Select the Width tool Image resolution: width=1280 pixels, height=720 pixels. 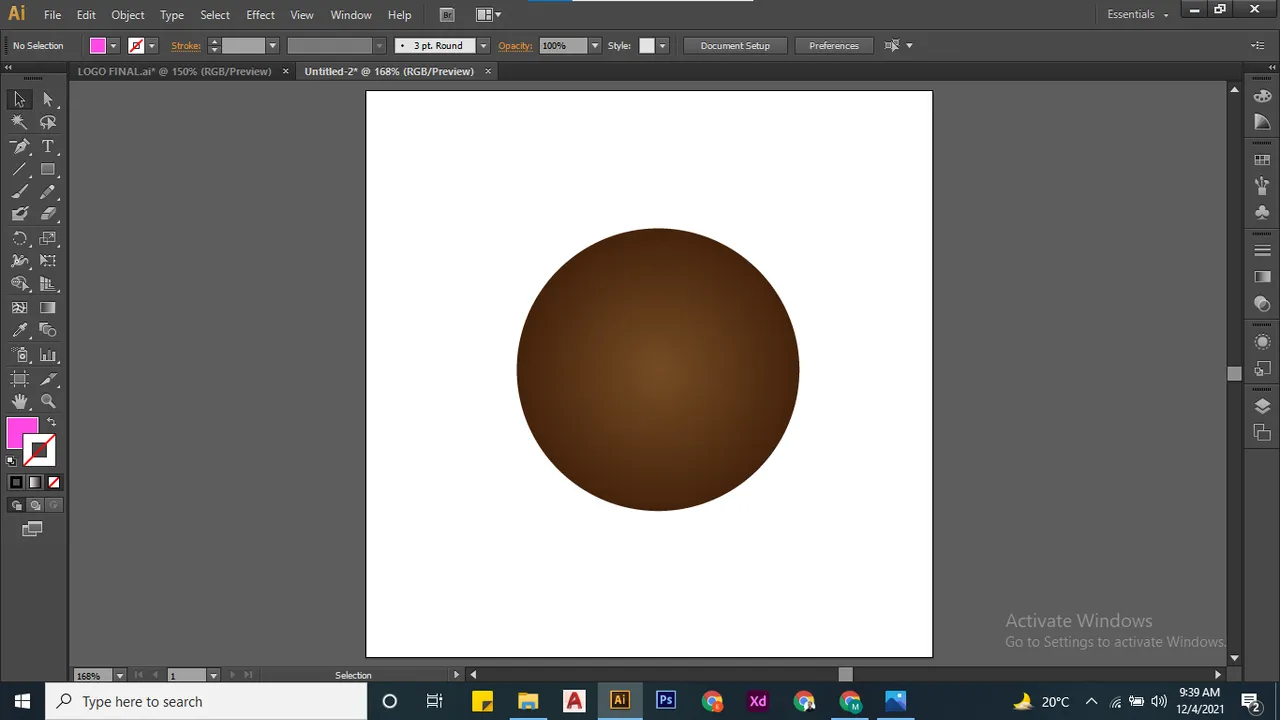point(19,261)
